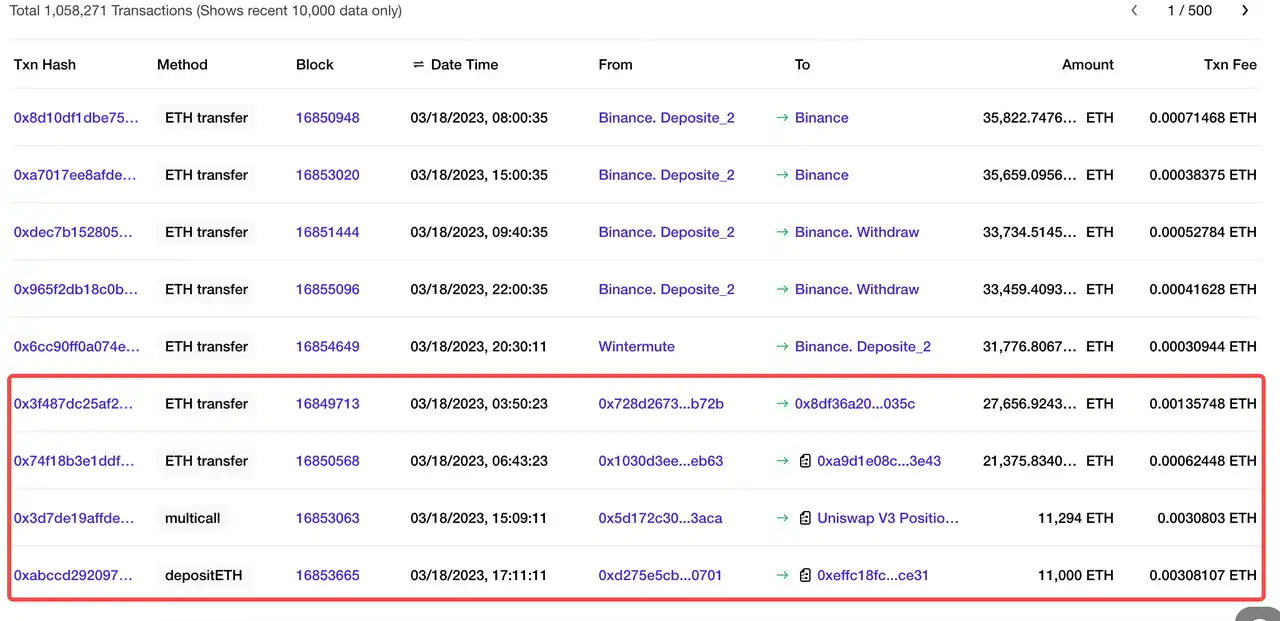Open Binance. Withdraw in the 22:00:35 row
This screenshot has height=621, width=1280.
point(857,289)
